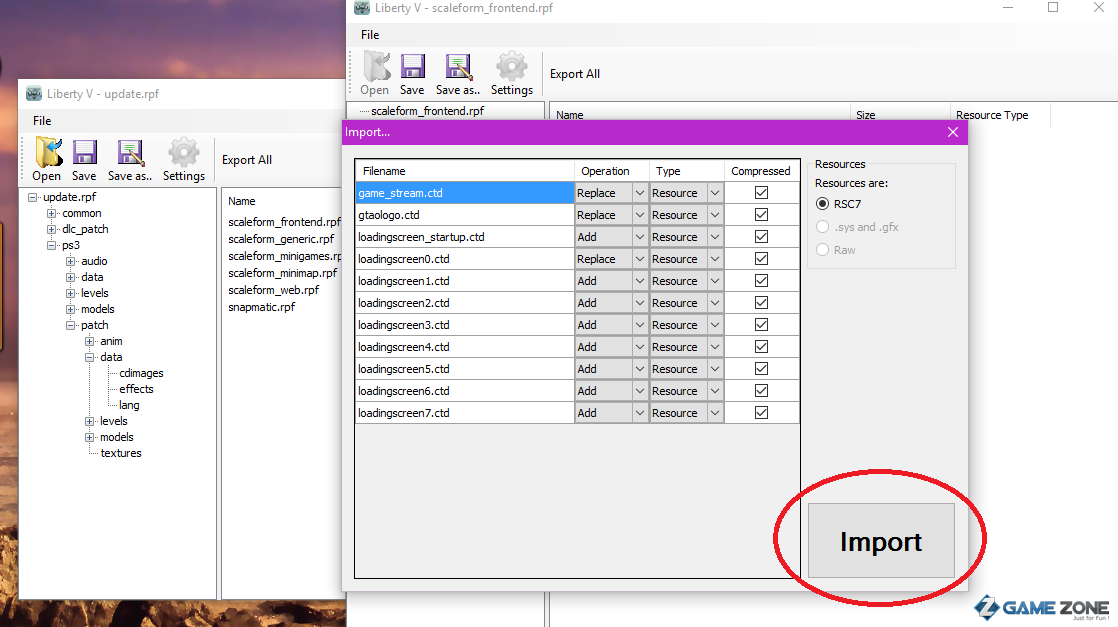Click Save icon in update.rpf window

click(x=84, y=152)
